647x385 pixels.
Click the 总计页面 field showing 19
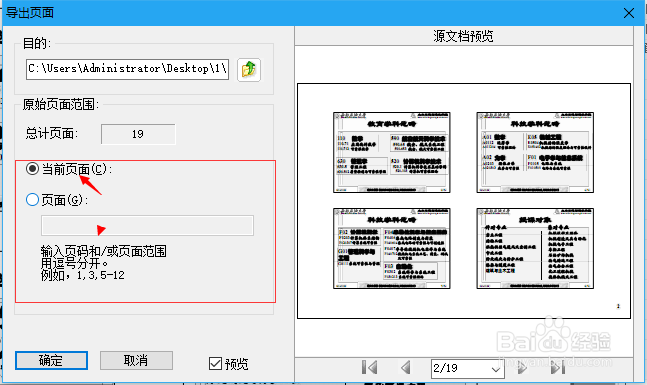(x=138, y=134)
